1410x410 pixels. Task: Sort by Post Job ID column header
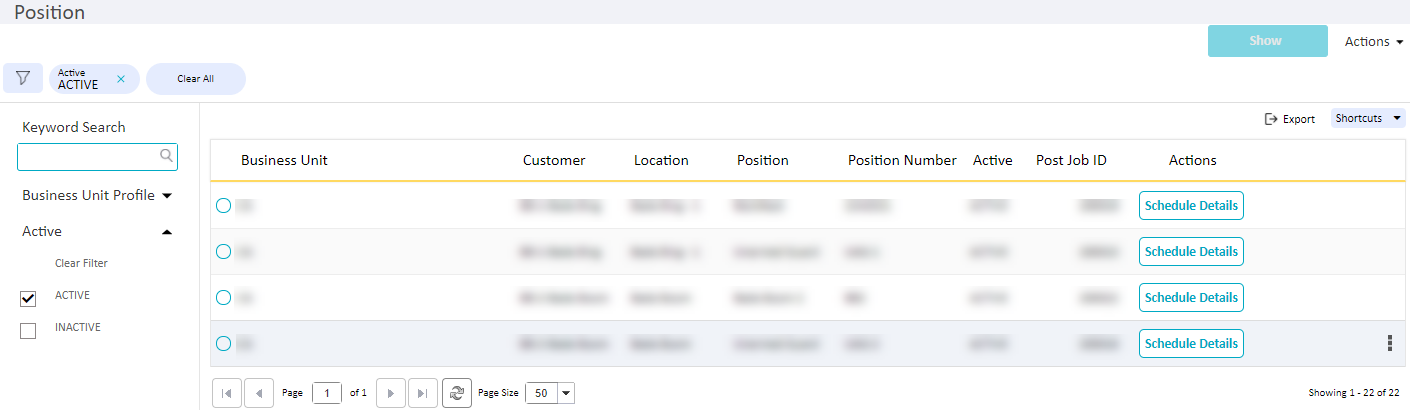coord(1071,160)
